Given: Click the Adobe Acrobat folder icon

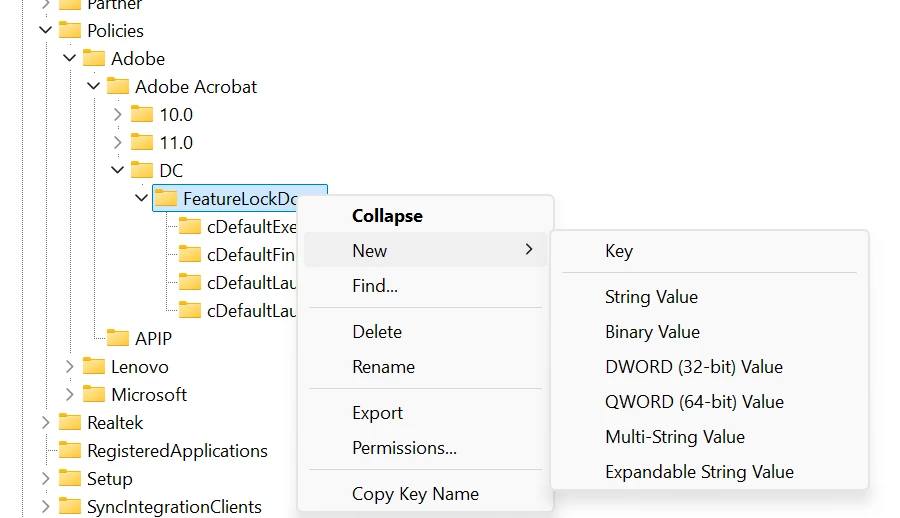Looking at the screenshot, I should click(118, 87).
